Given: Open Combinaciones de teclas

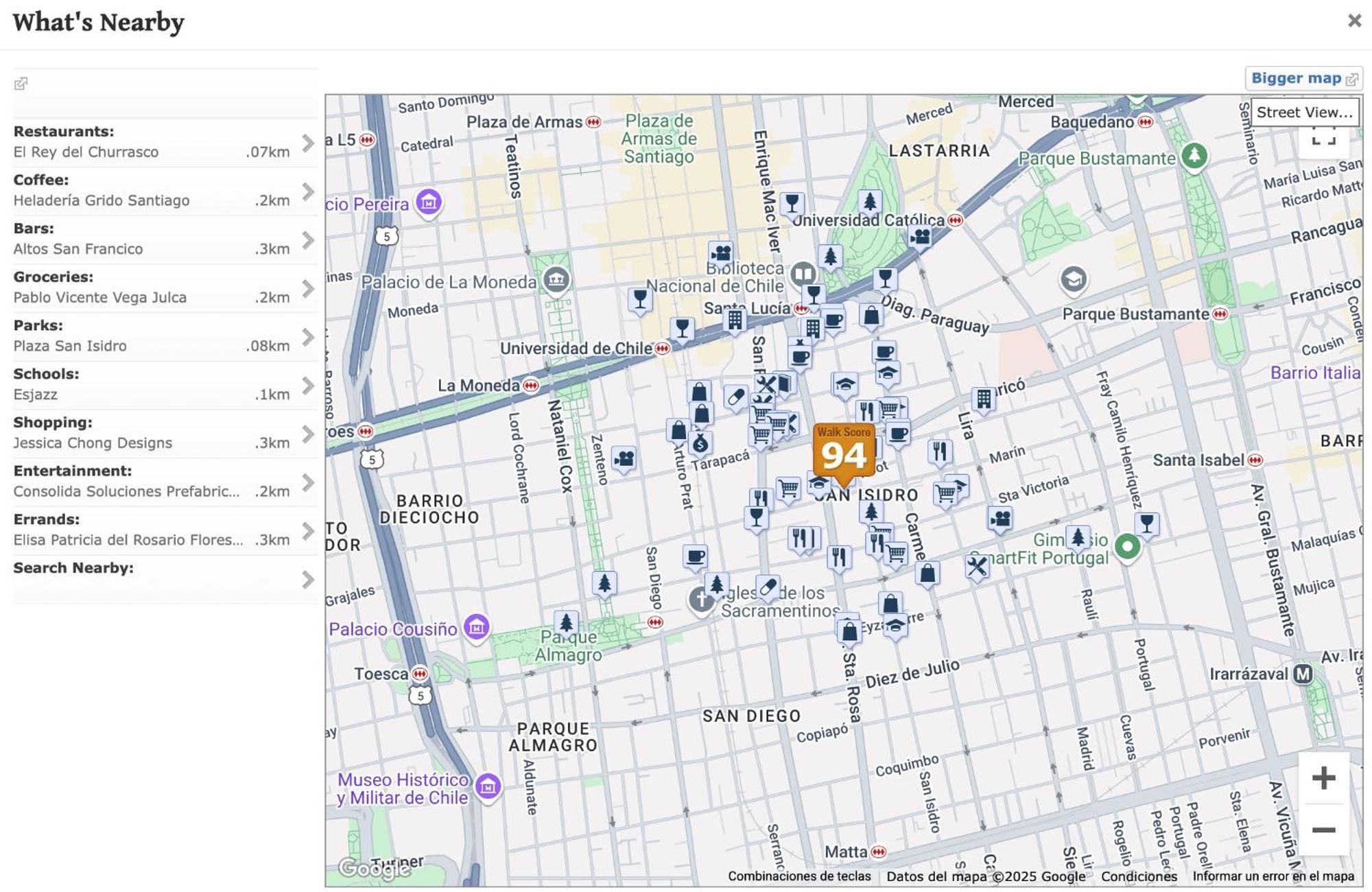Looking at the screenshot, I should 799,876.
